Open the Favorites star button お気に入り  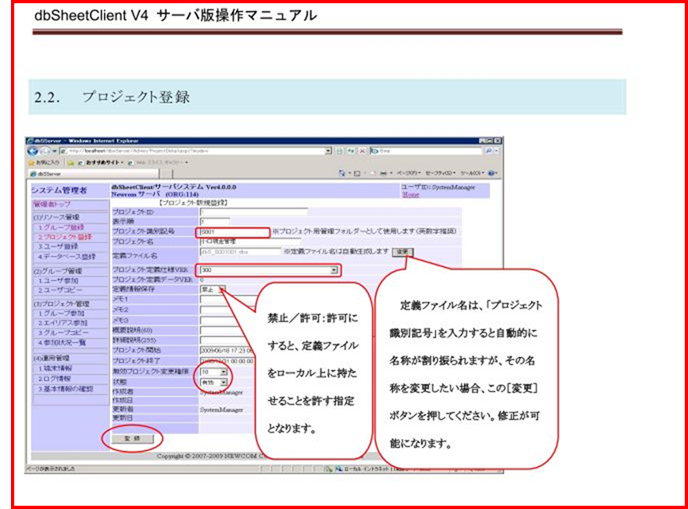tap(44, 163)
